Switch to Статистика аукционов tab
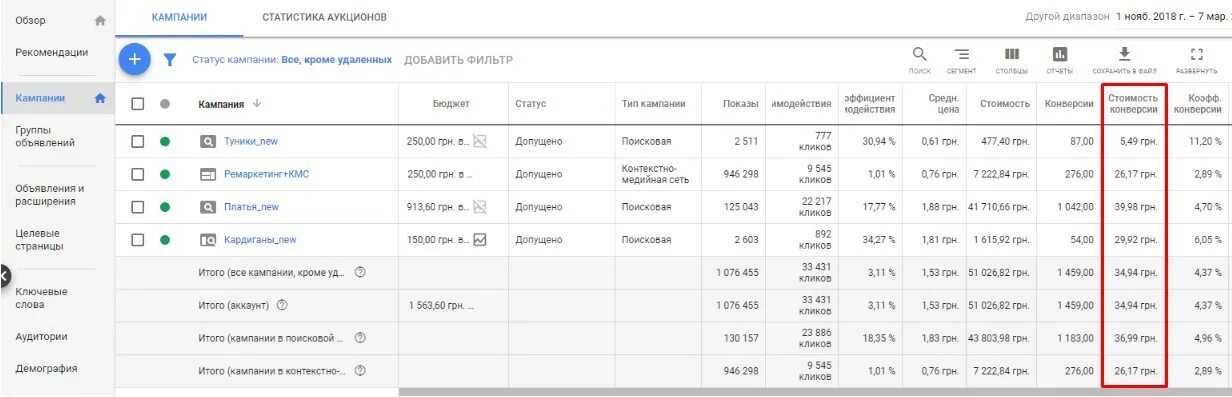Screen dimensions: 1232x397 pyautogui.click(x=324, y=18)
